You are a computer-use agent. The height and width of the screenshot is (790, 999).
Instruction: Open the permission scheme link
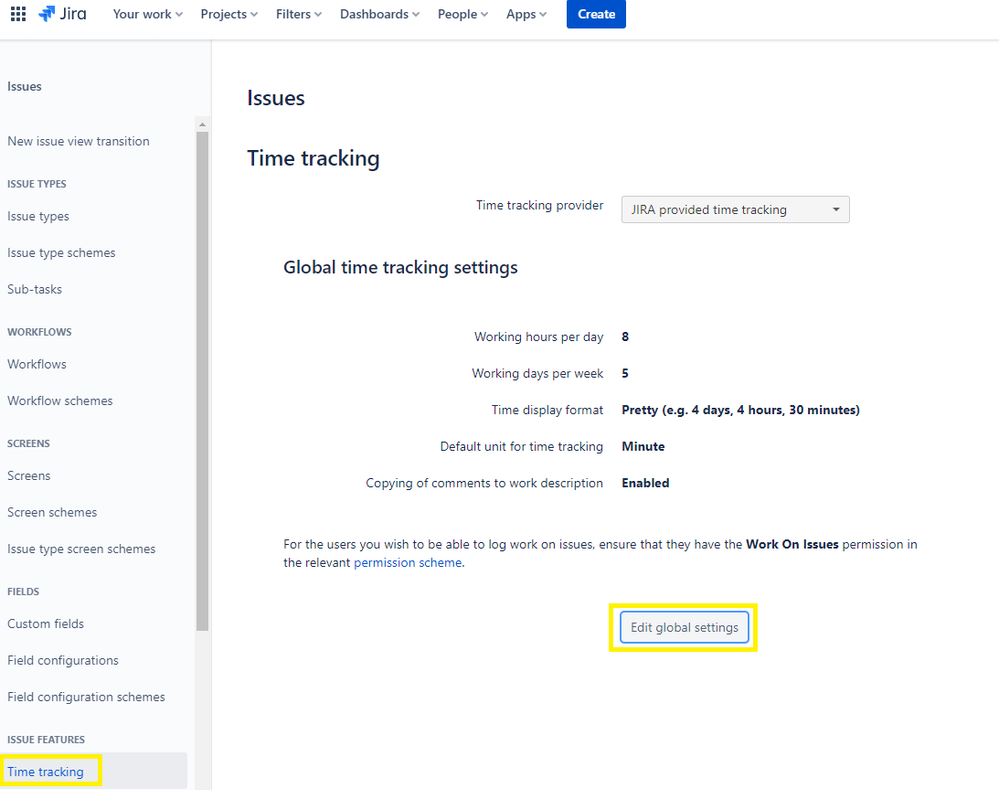pos(407,562)
